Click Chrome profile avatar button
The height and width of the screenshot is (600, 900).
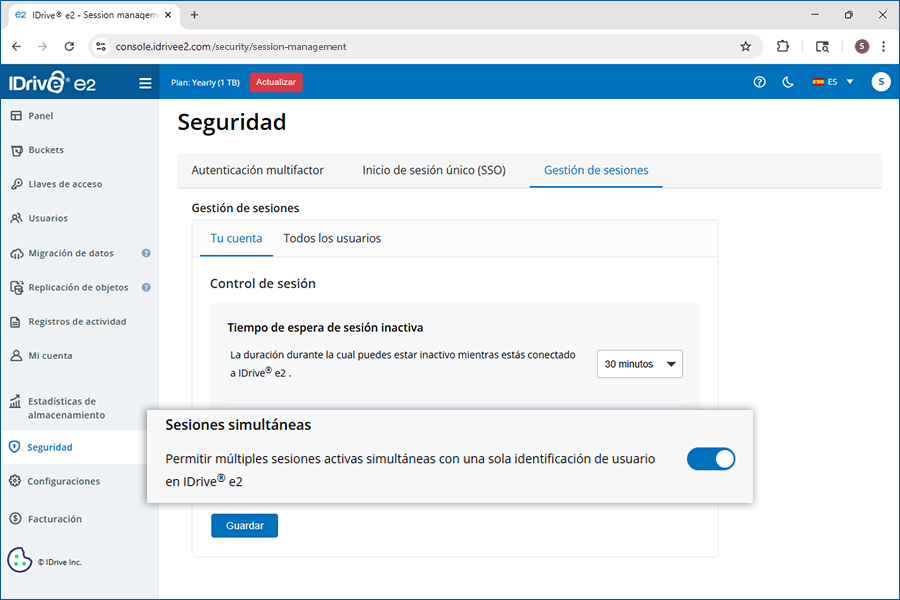pos(862,47)
